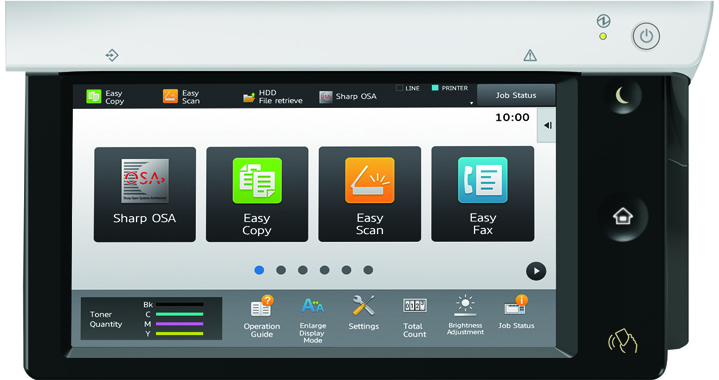Open the Operation Guide

point(262,317)
